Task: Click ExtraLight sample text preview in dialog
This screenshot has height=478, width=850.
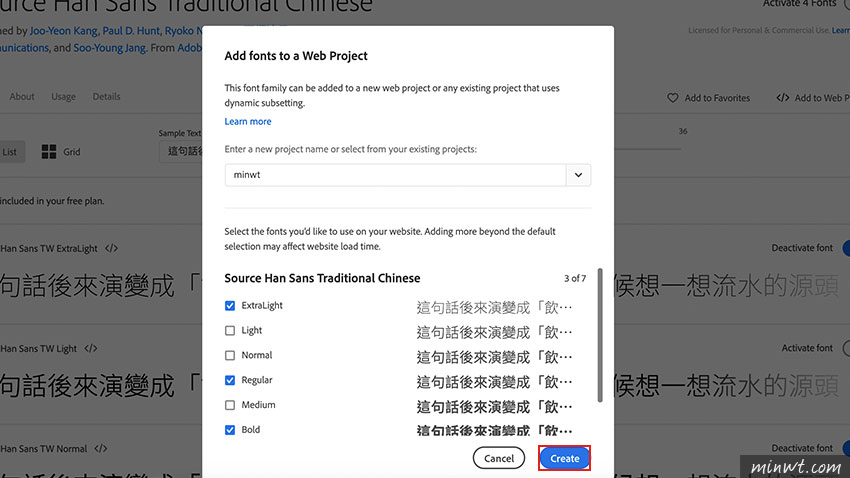Action: tap(494, 307)
